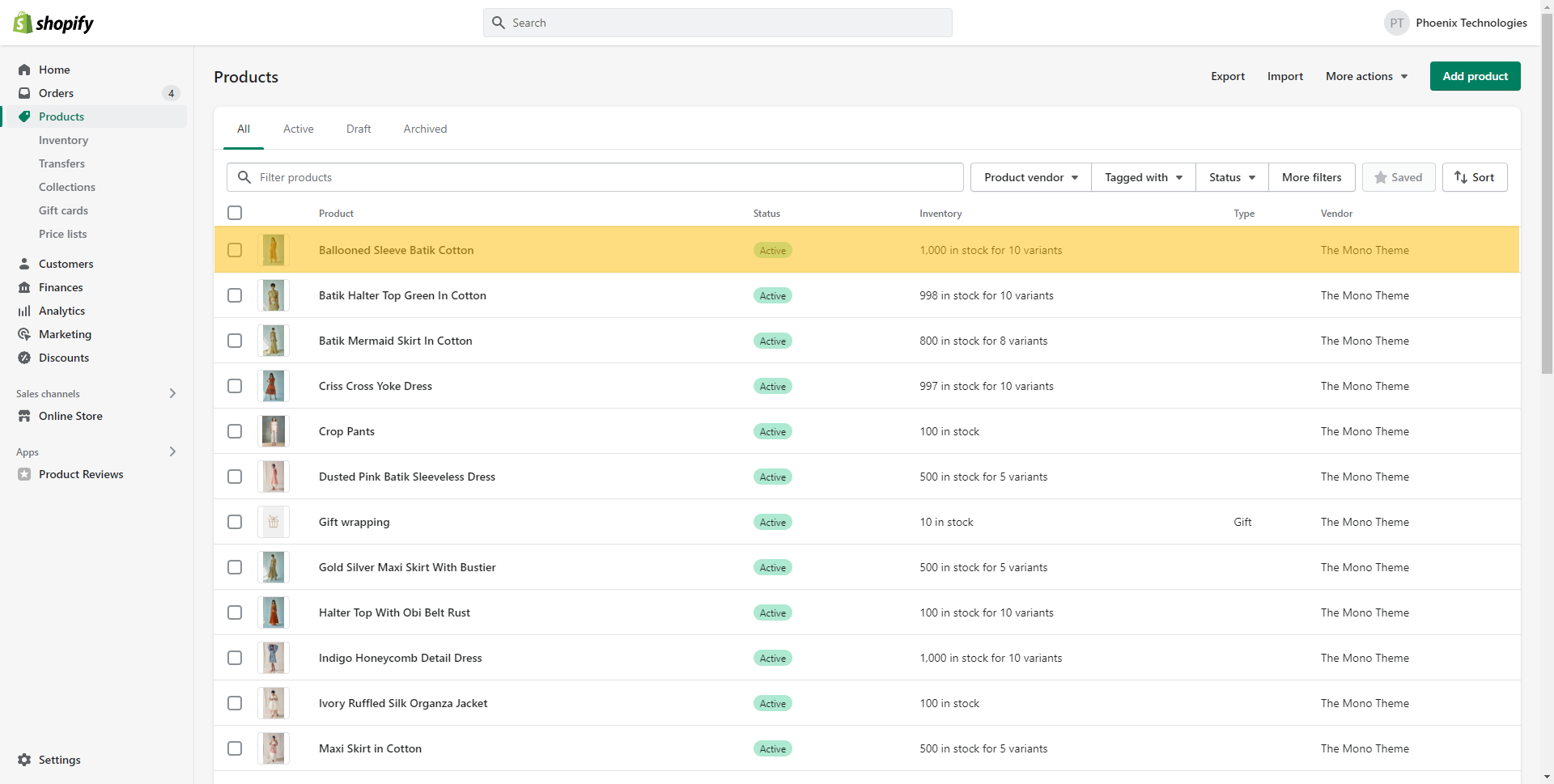Click the magnifier in Filter products
1554x784 pixels.
pos(244,177)
